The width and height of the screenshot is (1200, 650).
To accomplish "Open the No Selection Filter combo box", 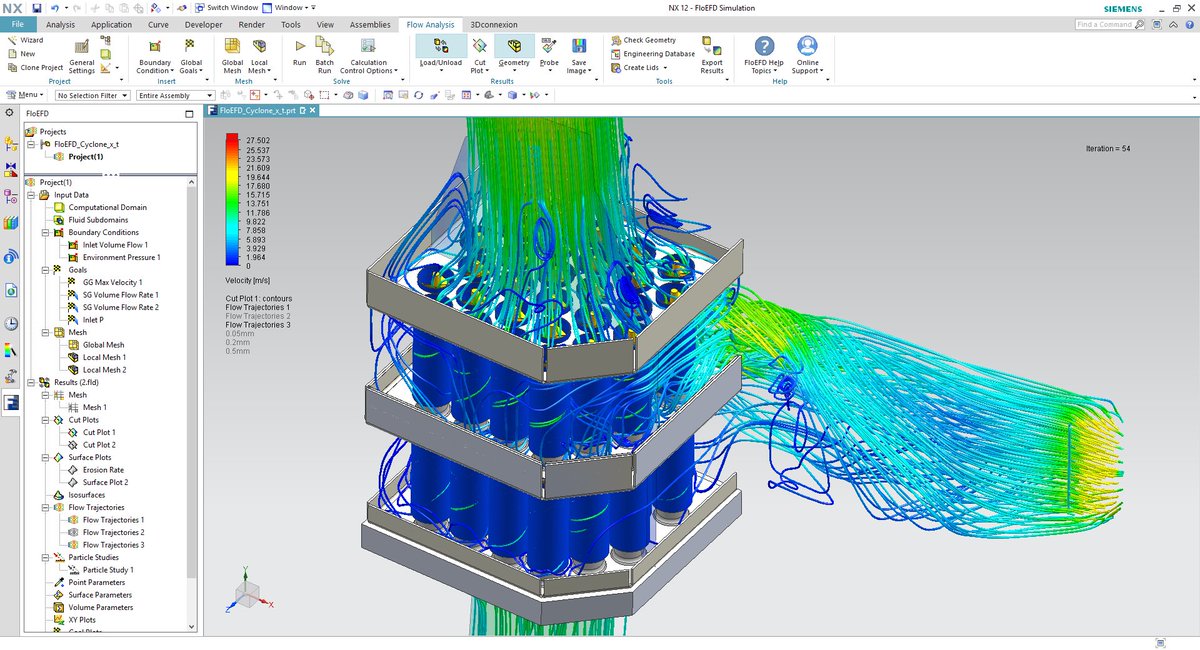I will 92,96.
